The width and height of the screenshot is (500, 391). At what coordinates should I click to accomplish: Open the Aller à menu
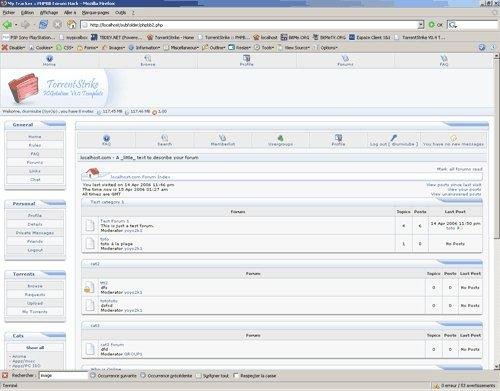(70, 12)
